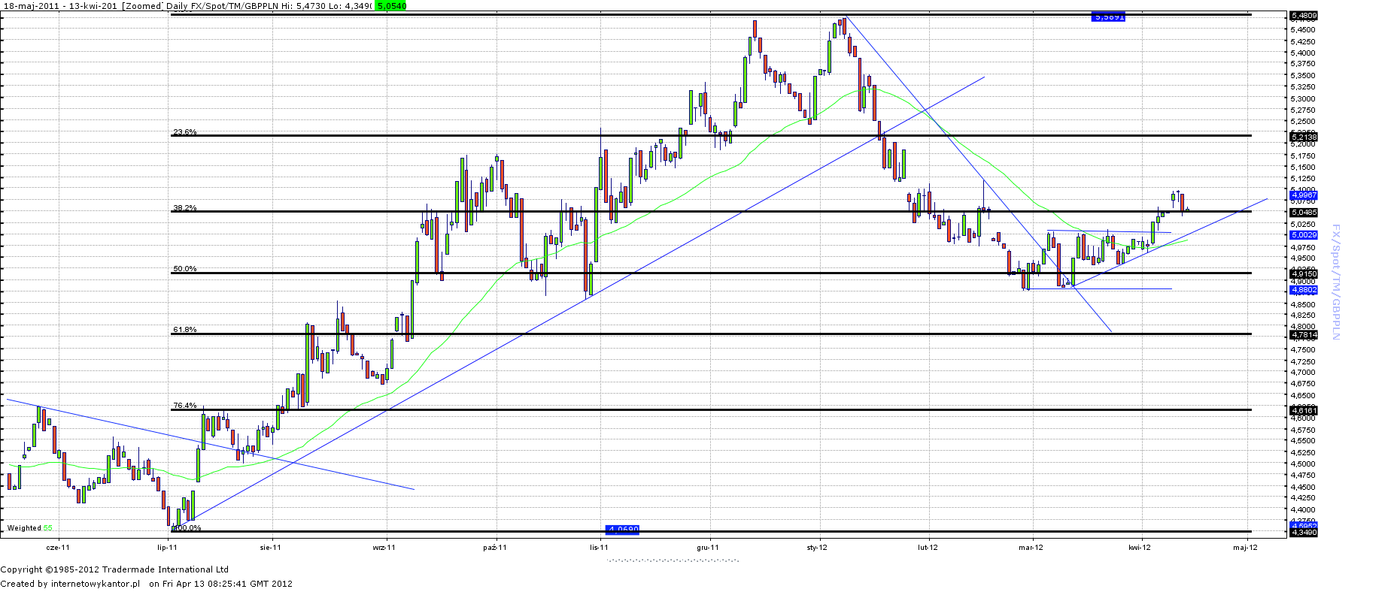The height and width of the screenshot is (598, 1400).
Task: Click the blue 4,9967 current price tag
Action: pos(1304,196)
